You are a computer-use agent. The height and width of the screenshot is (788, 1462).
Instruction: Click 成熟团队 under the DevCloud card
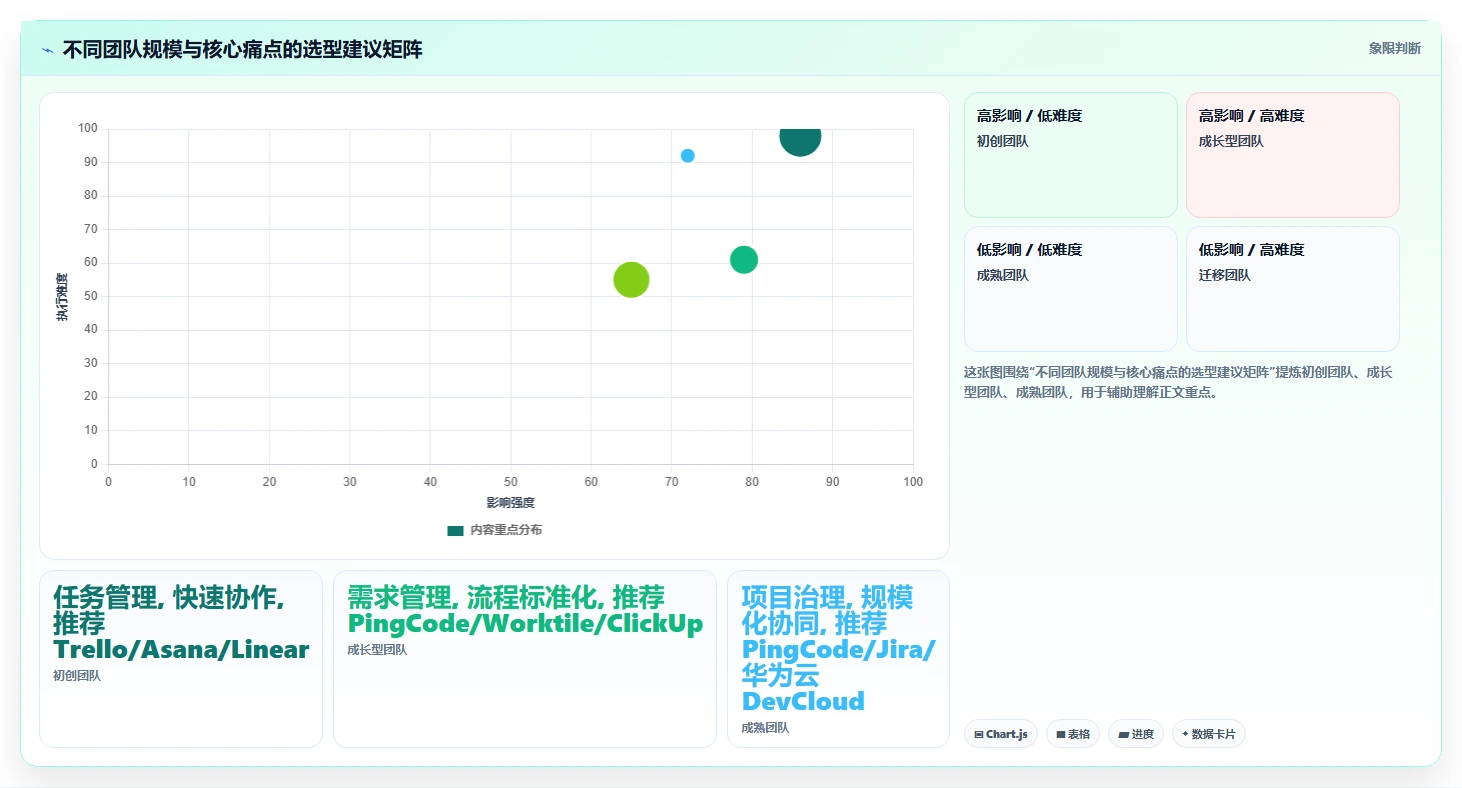(x=765, y=728)
